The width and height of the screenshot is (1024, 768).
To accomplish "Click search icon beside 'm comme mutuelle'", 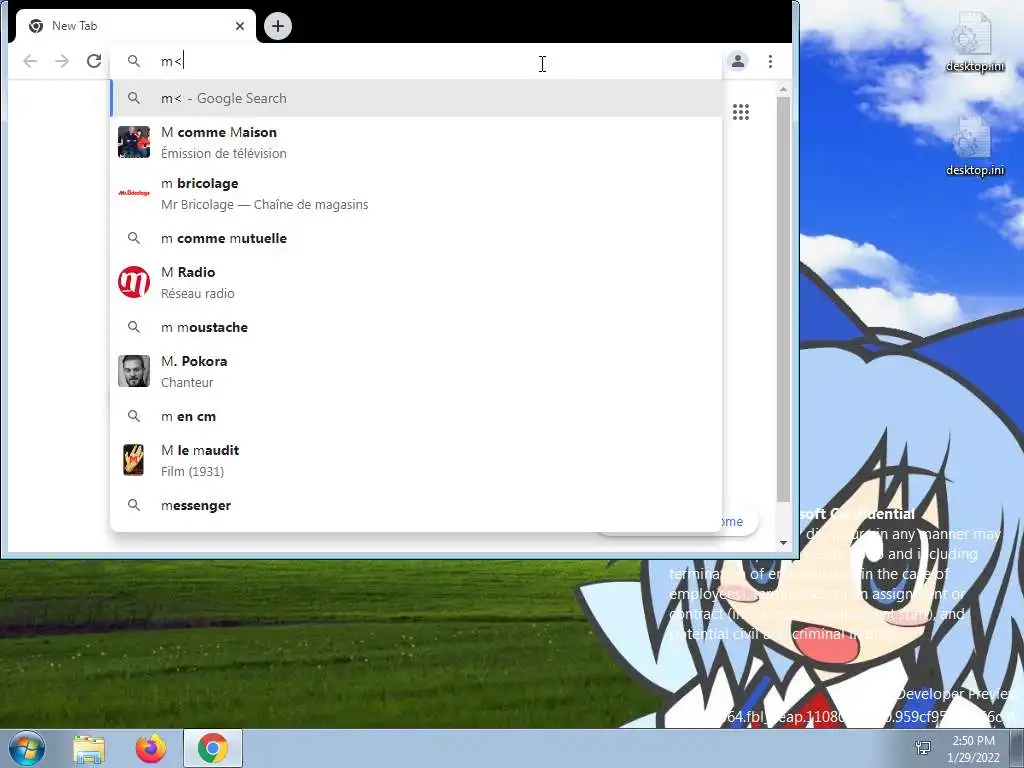I will (x=134, y=238).
